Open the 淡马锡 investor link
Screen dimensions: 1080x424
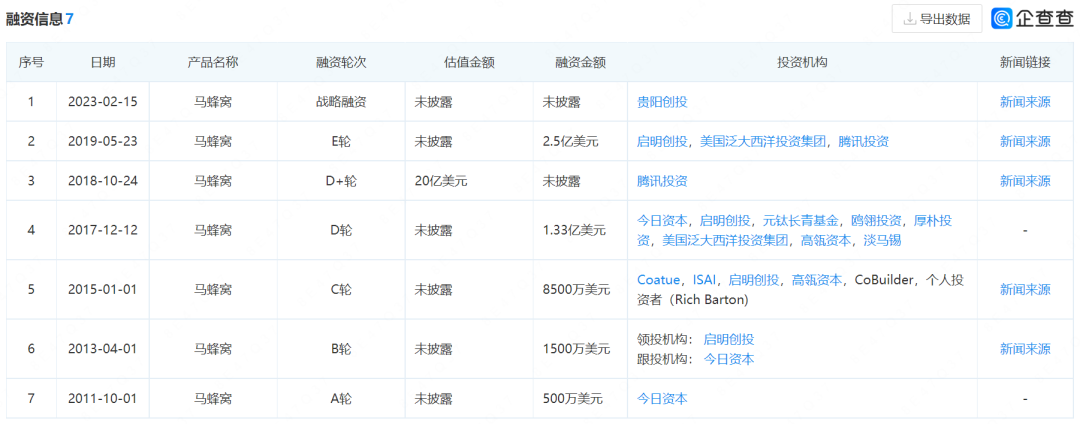(882, 241)
